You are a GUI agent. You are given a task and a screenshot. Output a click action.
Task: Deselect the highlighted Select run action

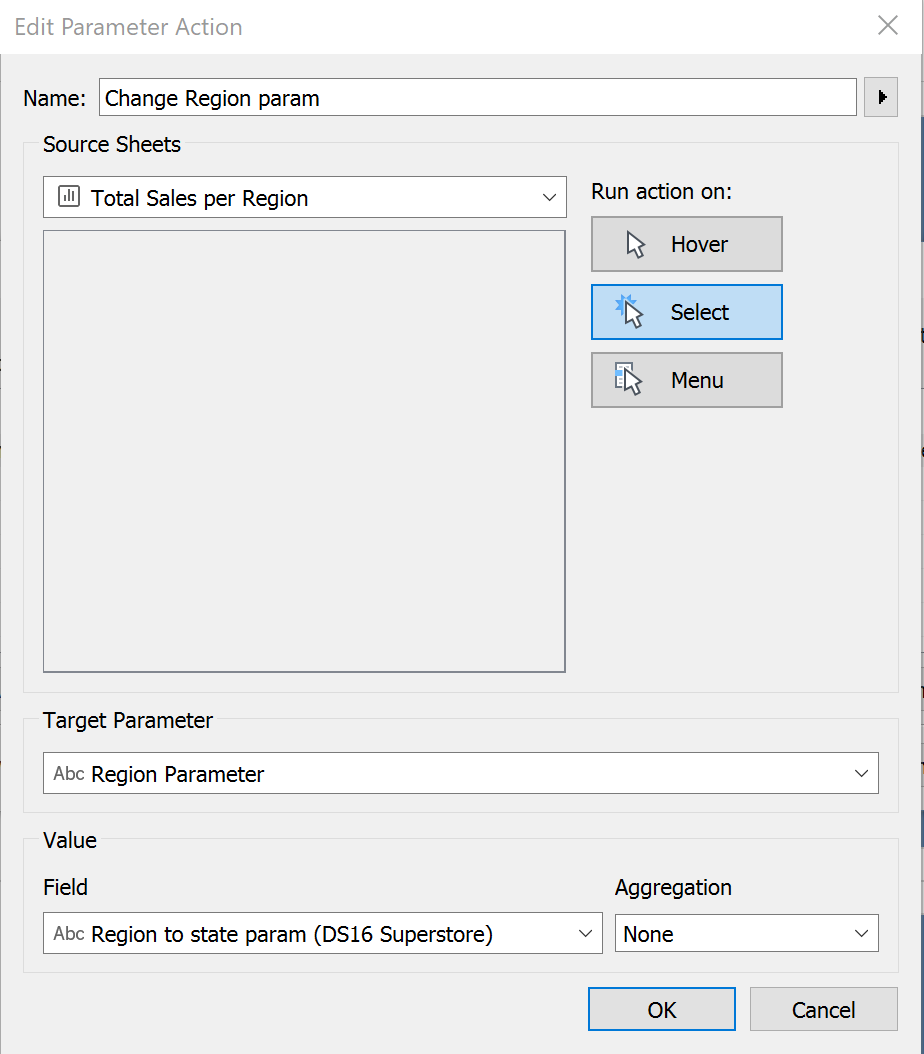686,312
